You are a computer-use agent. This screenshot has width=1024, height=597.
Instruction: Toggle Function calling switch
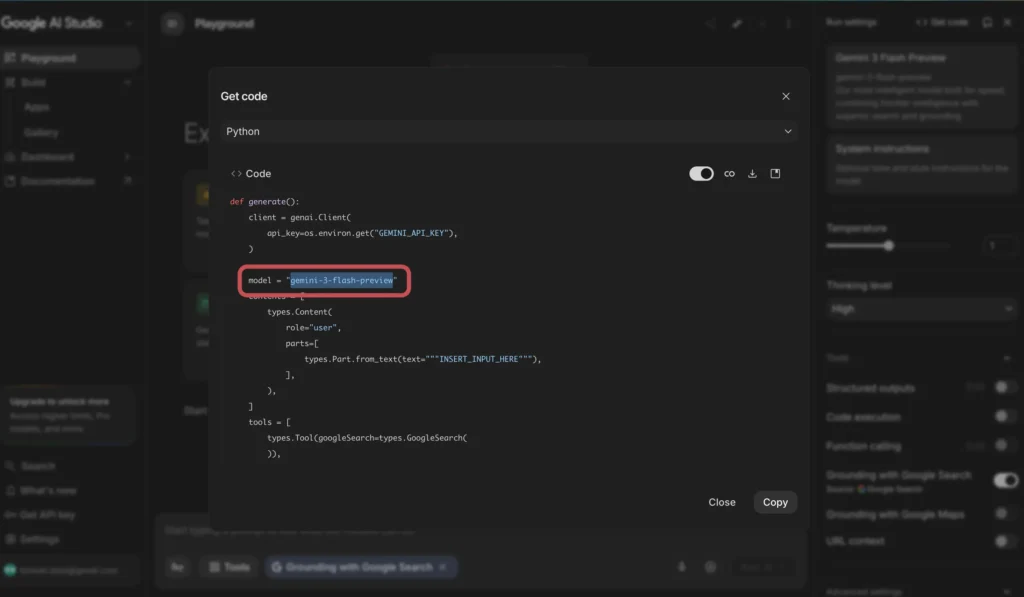1004,445
